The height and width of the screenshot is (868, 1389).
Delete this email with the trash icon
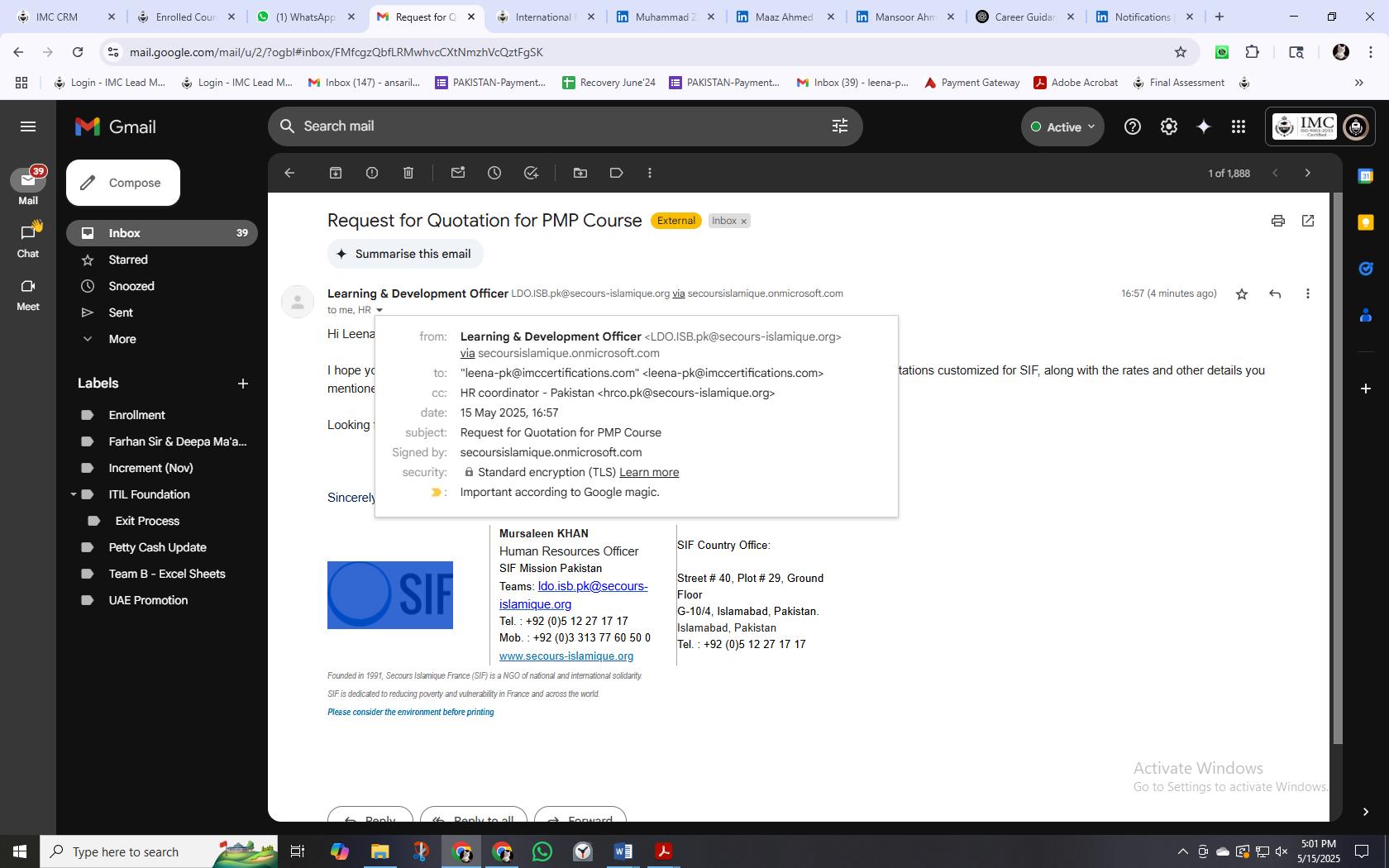(x=408, y=173)
